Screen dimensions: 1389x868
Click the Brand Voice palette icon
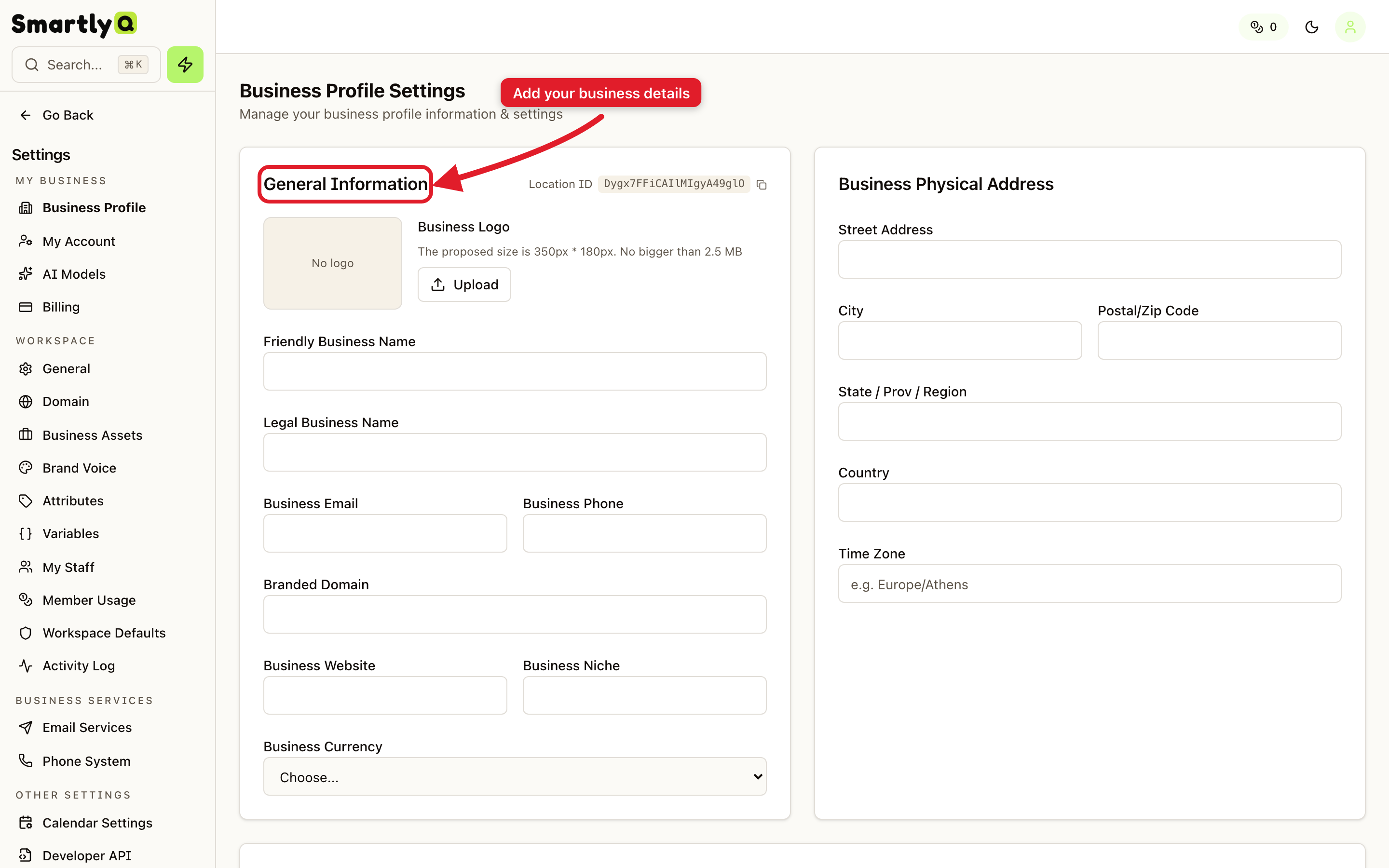click(x=25, y=468)
